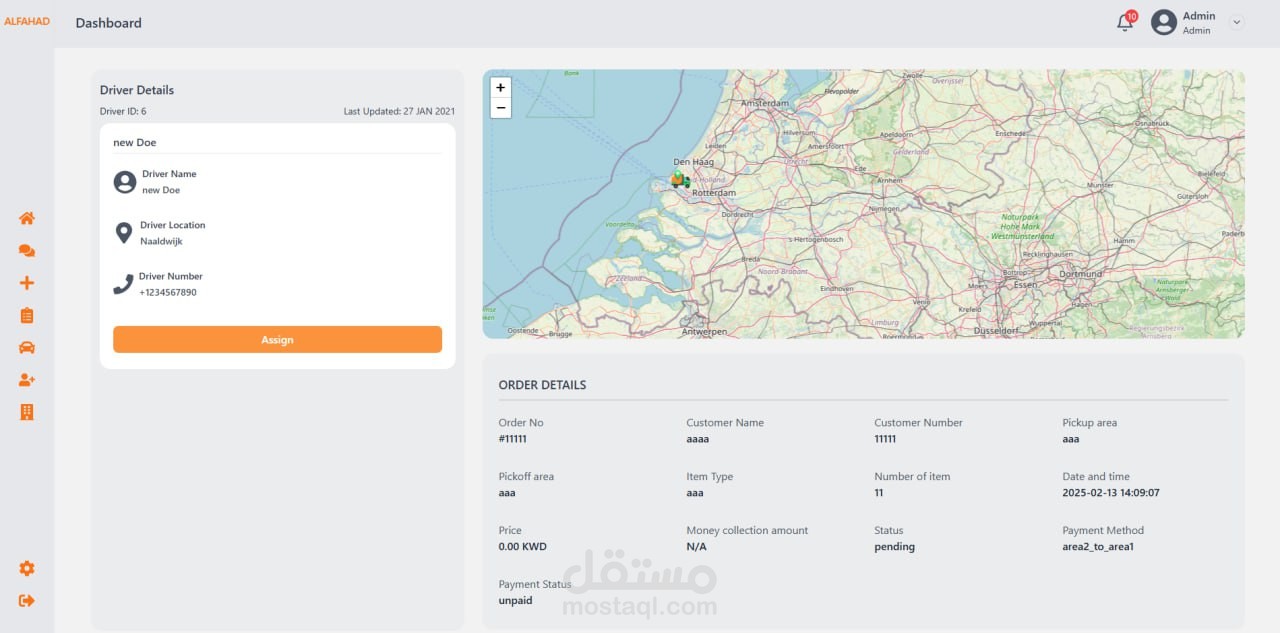This screenshot has width=1280, height=633.
Task: Click the driver marker on the map
Action: click(679, 180)
